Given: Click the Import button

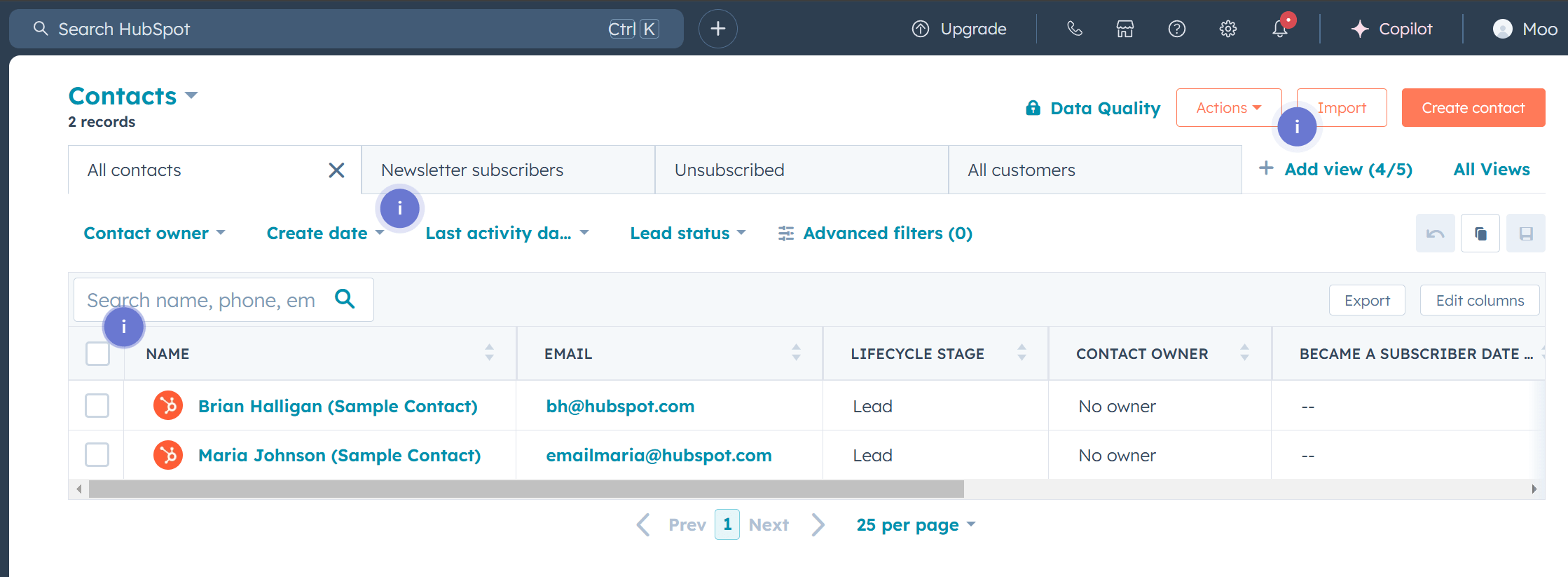Looking at the screenshot, I should point(1342,108).
